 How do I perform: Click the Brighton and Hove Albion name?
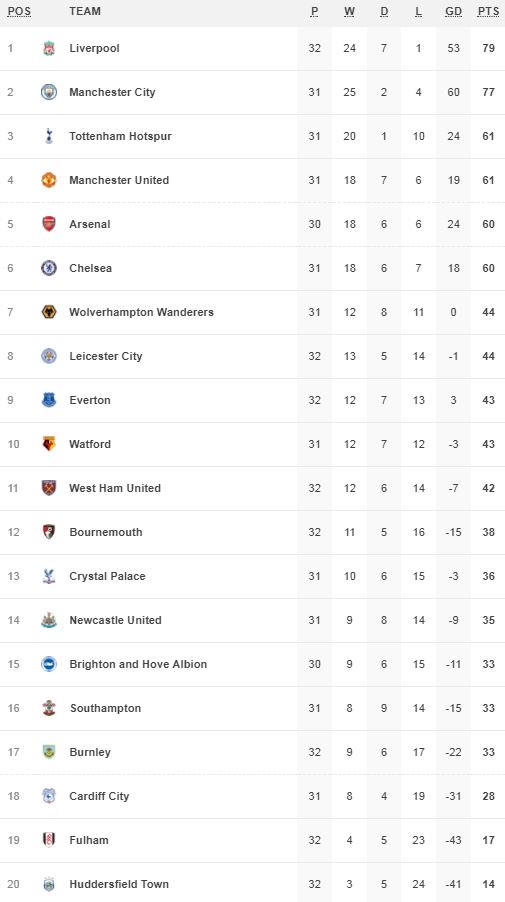(x=138, y=664)
